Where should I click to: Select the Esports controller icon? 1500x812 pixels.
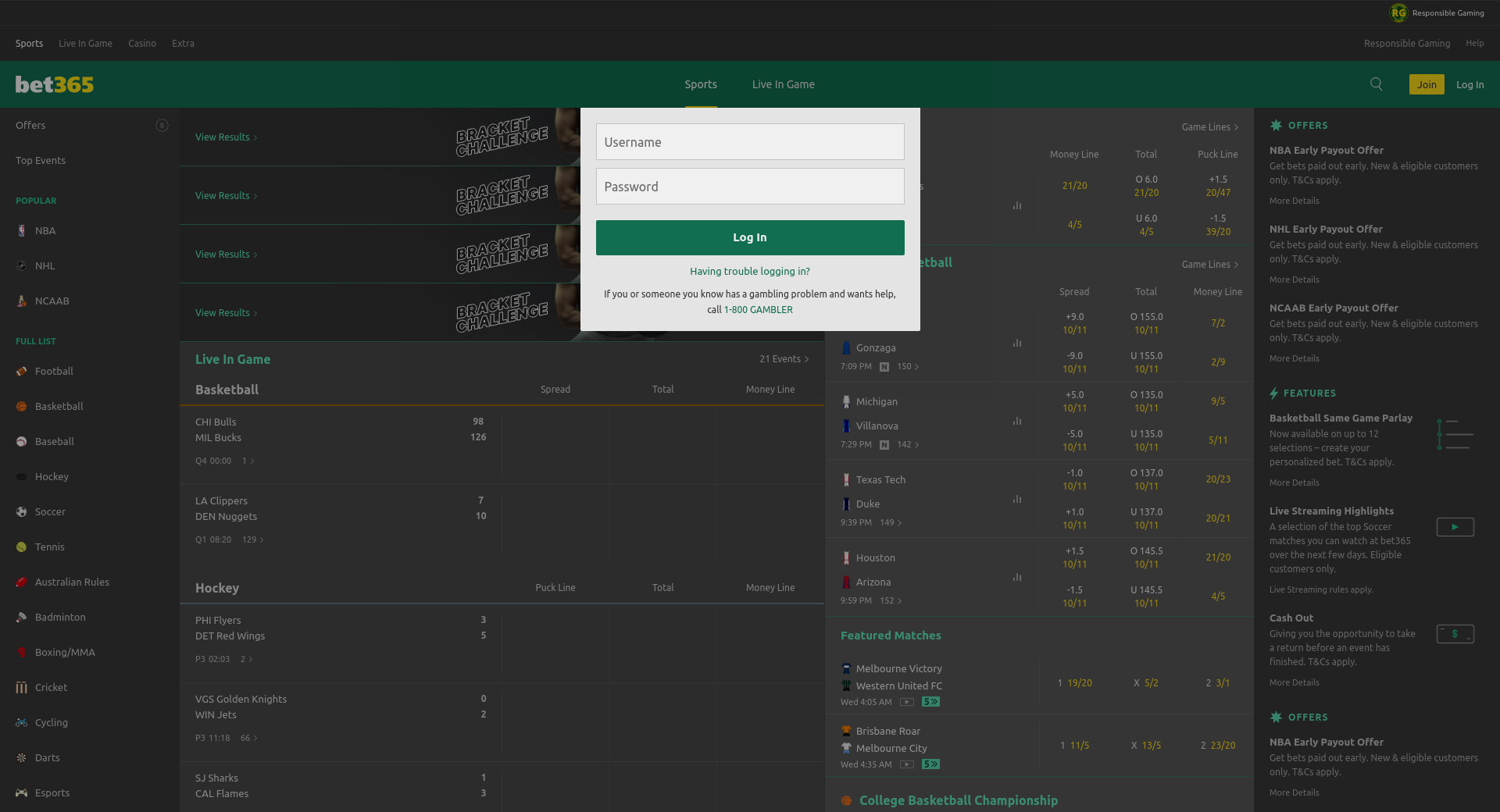tap(22, 792)
